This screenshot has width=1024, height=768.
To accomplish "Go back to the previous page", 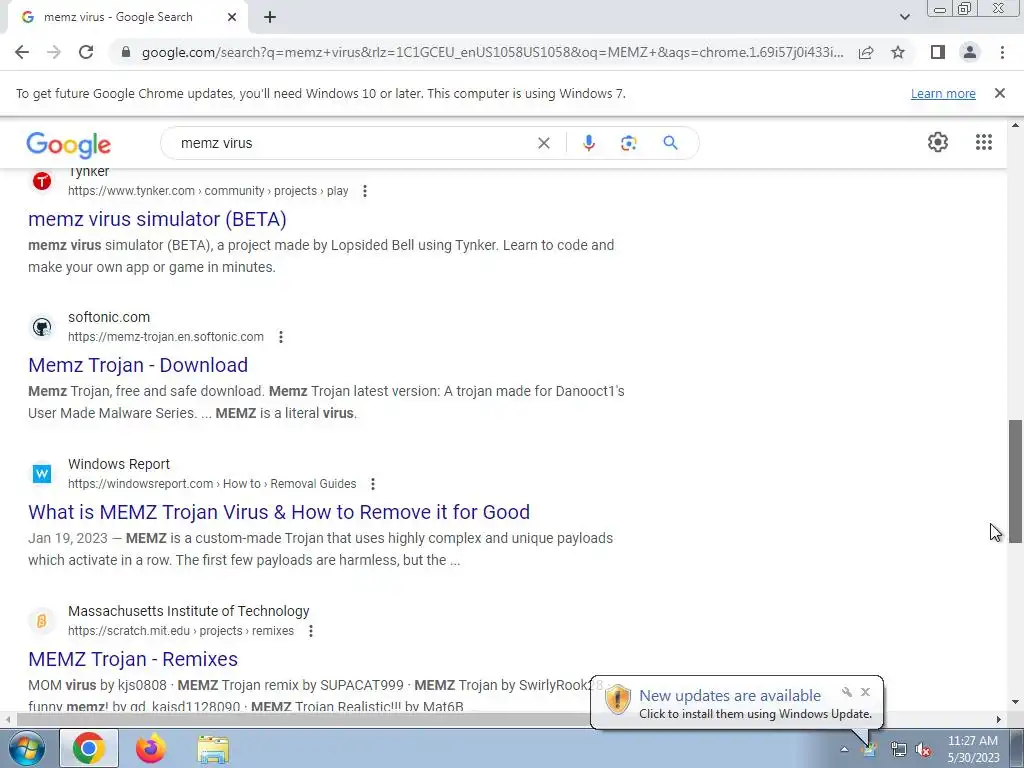I will (22, 52).
